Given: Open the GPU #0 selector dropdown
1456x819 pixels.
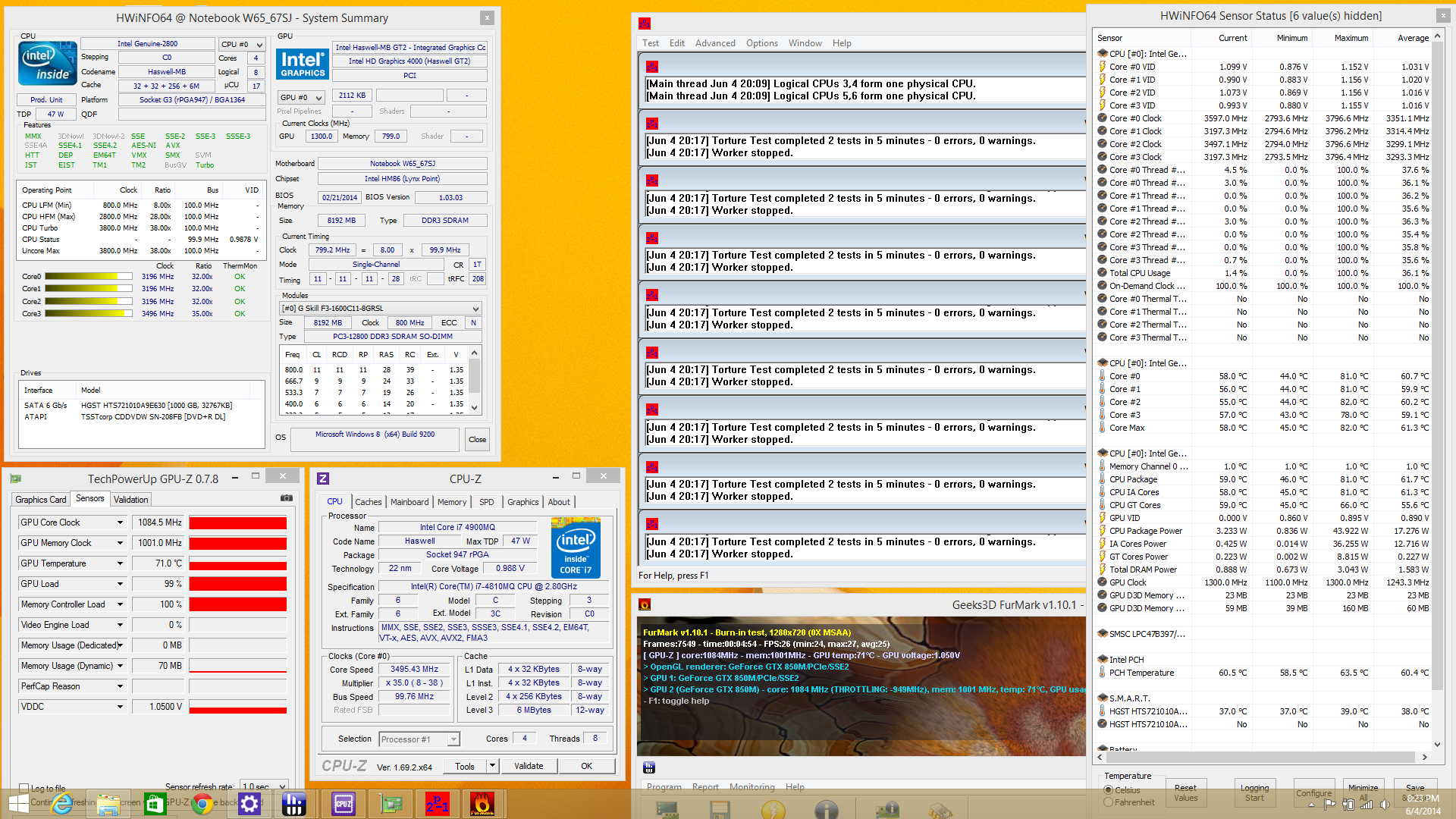Looking at the screenshot, I should pyautogui.click(x=302, y=97).
